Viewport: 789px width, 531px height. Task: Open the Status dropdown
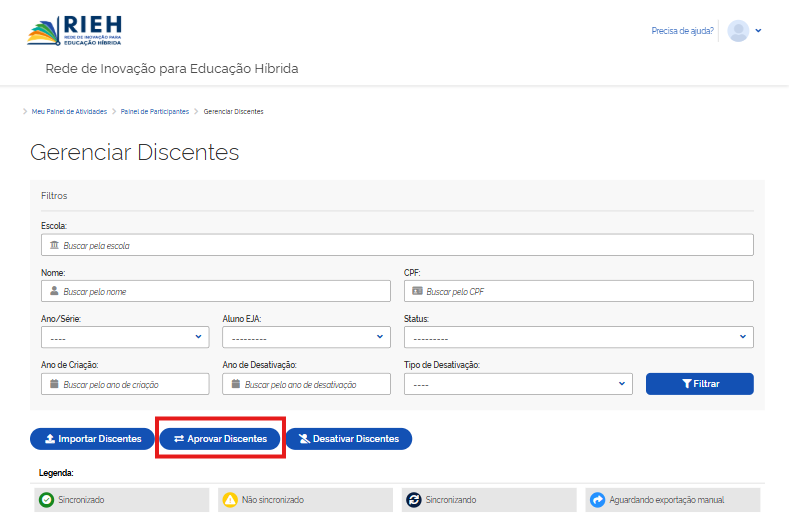coord(578,337)
